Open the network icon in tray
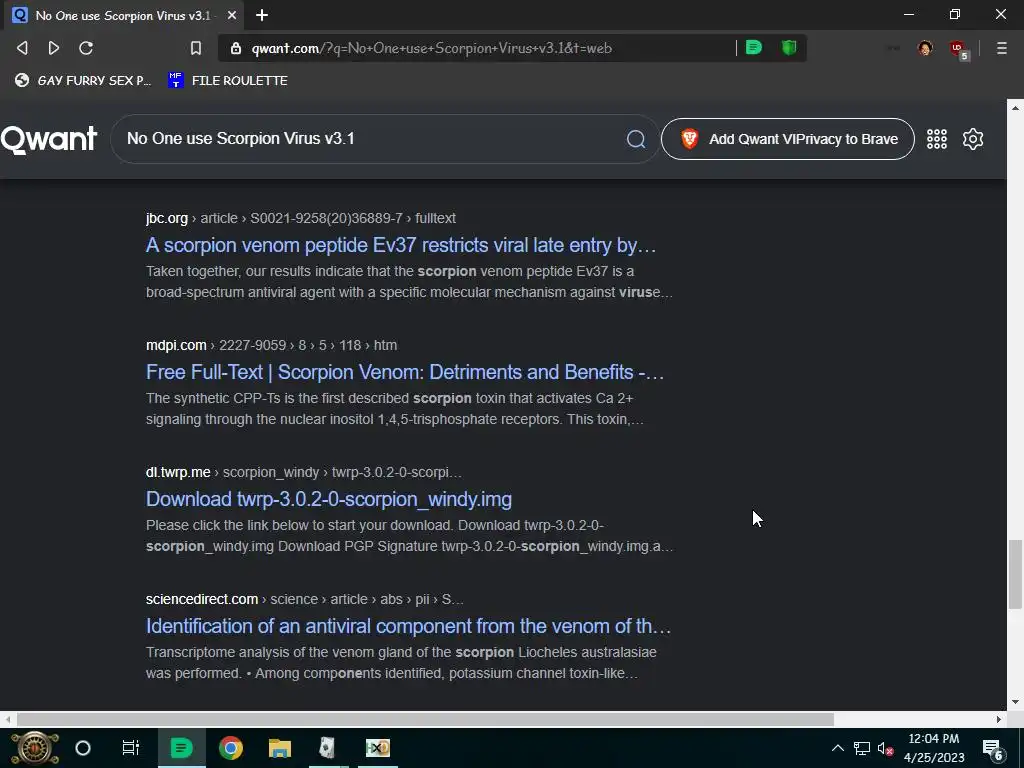 tap(861, 748)
